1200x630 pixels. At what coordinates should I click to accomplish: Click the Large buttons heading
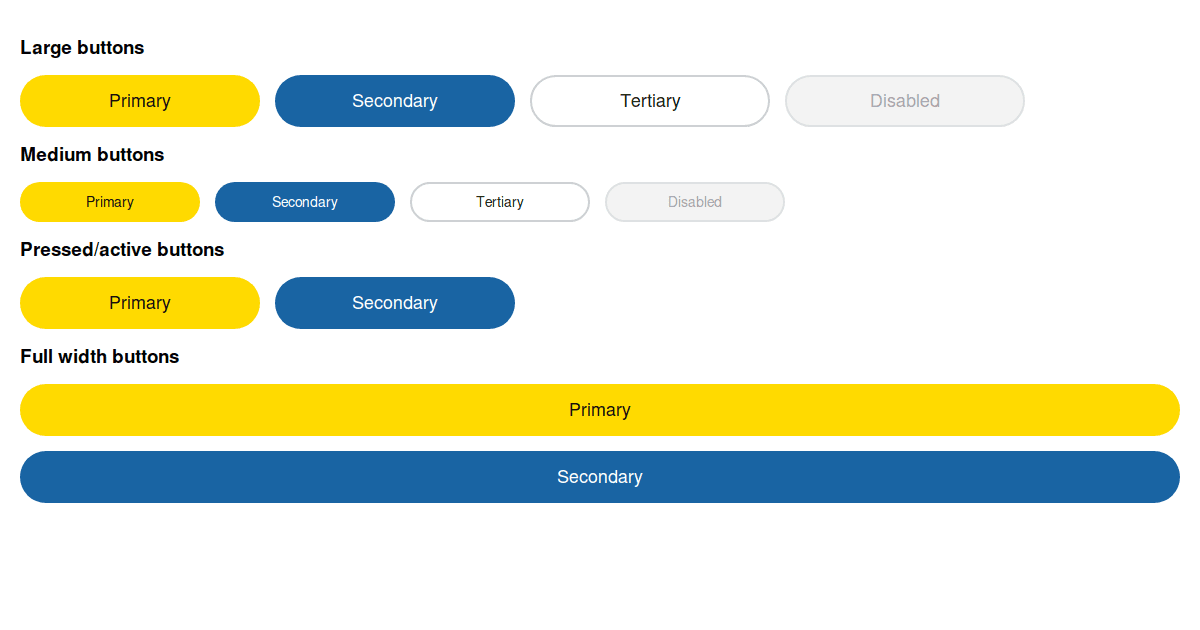click(x=82, y=48)
